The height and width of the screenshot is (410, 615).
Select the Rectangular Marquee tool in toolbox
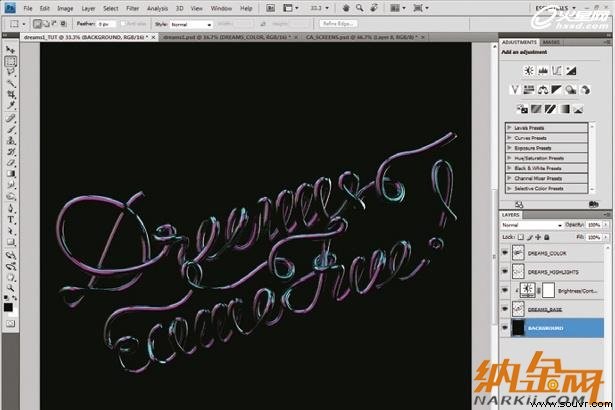click(x=11, y=61)
